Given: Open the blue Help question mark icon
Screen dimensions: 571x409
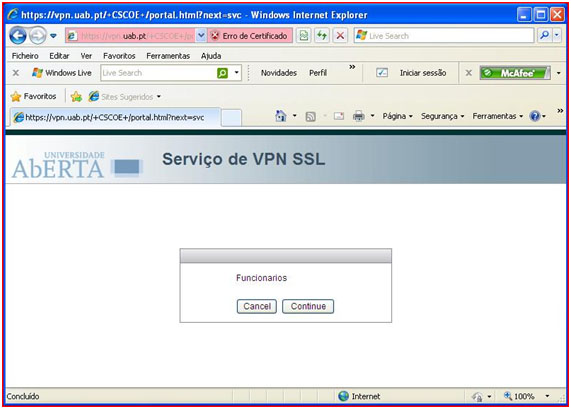Looking at the screenshot, I should pyautogui.click(x=535, y=116).
